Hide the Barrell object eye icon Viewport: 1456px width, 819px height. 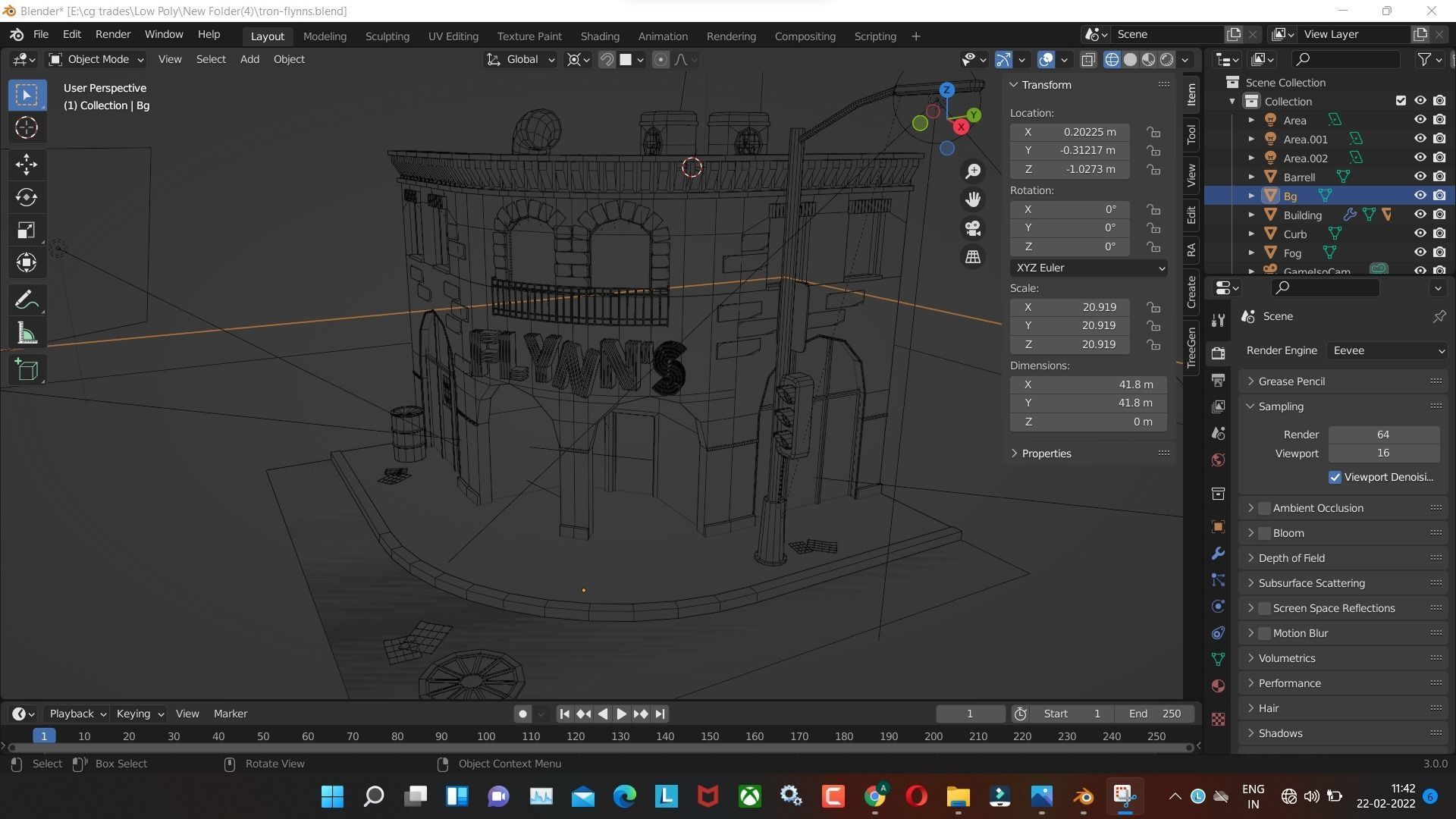[1420, 177]
